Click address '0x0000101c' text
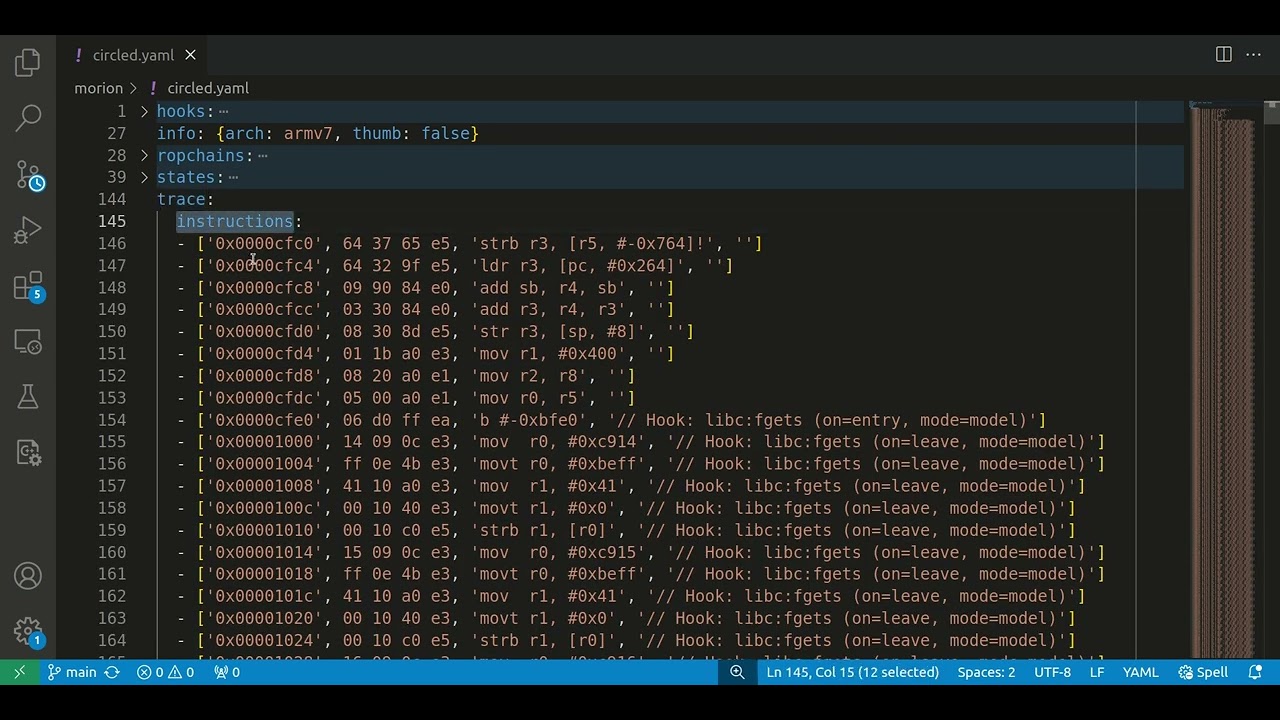Image resolution: width=1280 pixels, height=720 pixels. [x=264, y=596]
